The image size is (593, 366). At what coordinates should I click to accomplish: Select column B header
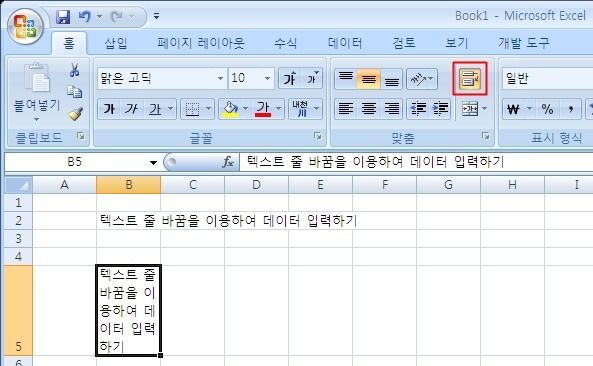(129, 185)
